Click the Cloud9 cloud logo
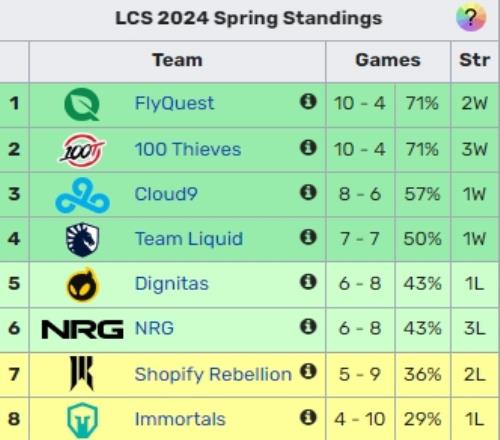The image size is (500, 440). click(82, 195)
